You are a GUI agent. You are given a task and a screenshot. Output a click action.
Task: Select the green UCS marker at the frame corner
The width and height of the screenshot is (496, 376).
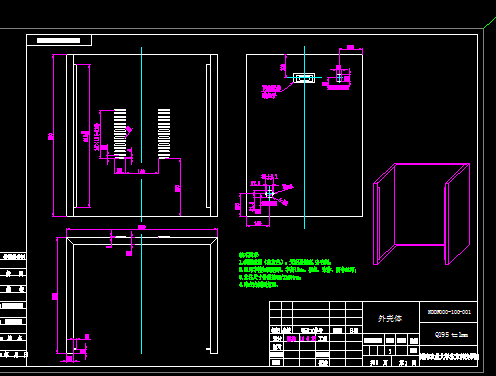[489, 23]
